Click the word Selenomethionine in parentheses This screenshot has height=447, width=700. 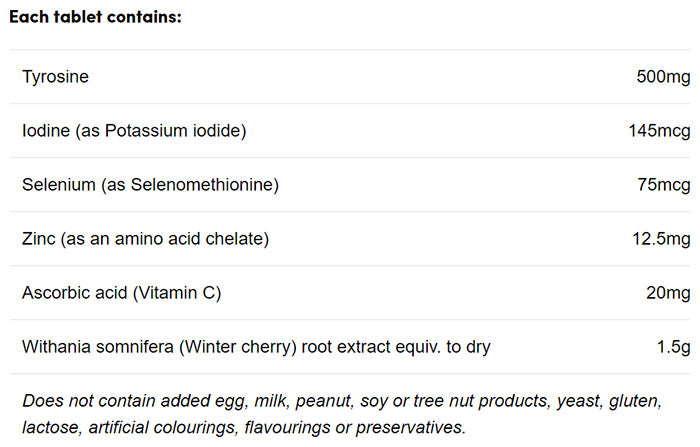204,184
